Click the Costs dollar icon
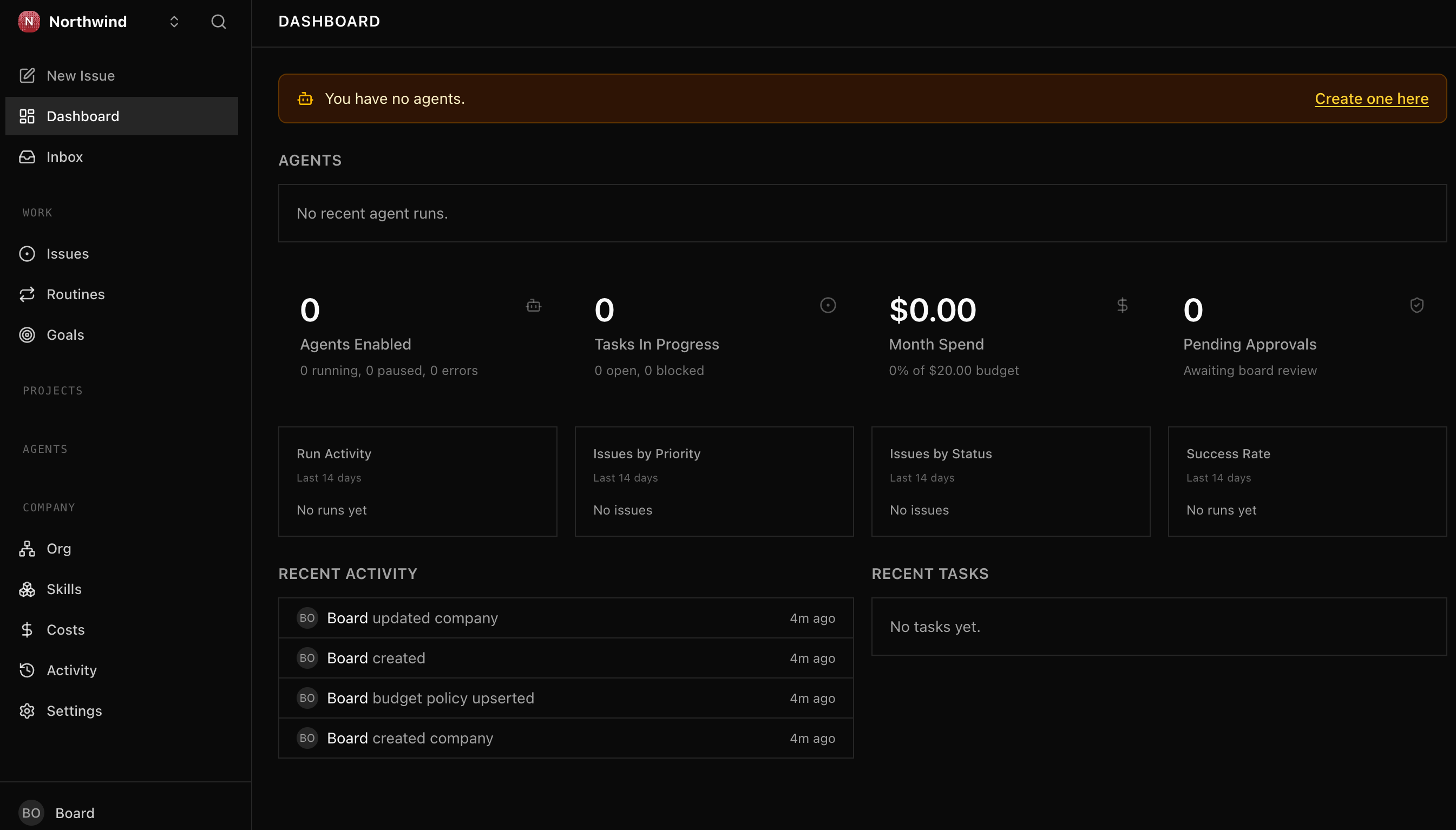 click(27, 629)
